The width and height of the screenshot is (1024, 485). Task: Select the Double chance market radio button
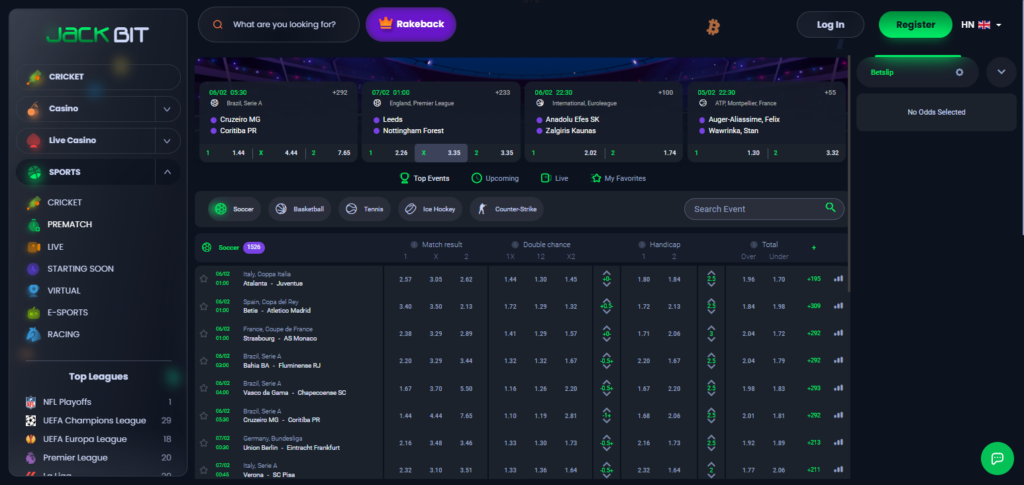click(514, 245)
